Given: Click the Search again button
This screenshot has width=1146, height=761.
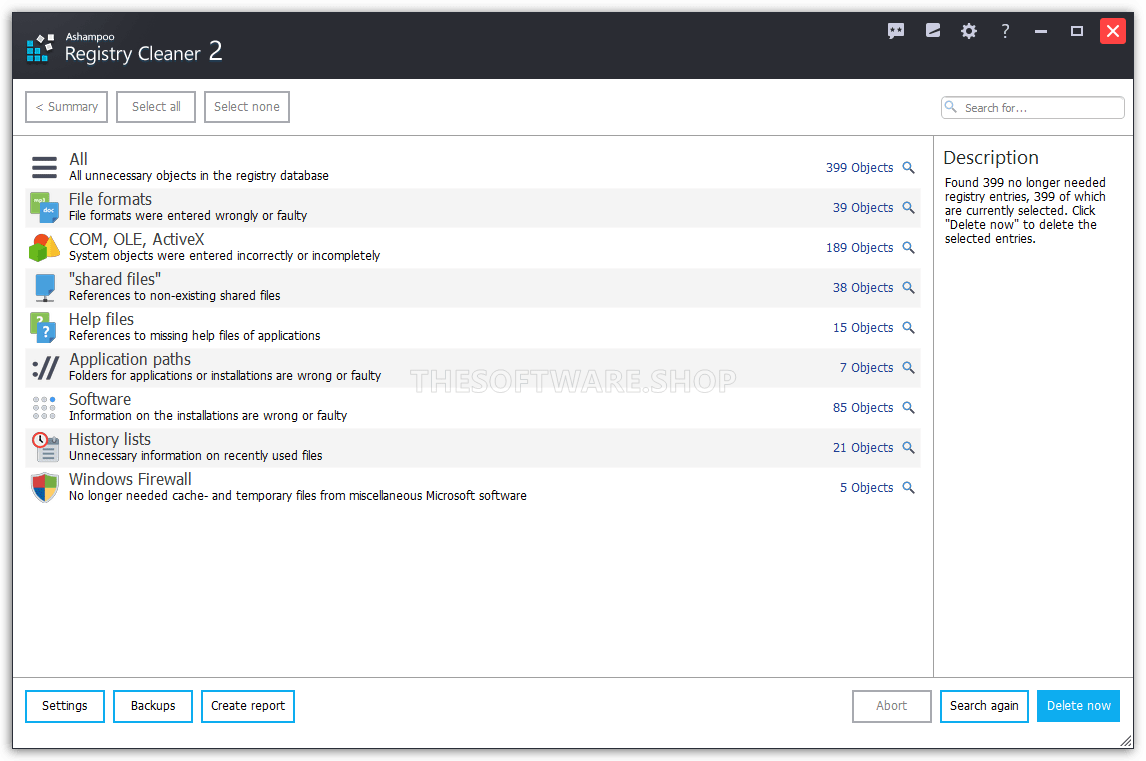Looking at the screenshot, I should pyautogui.click(x=984, y=706).
